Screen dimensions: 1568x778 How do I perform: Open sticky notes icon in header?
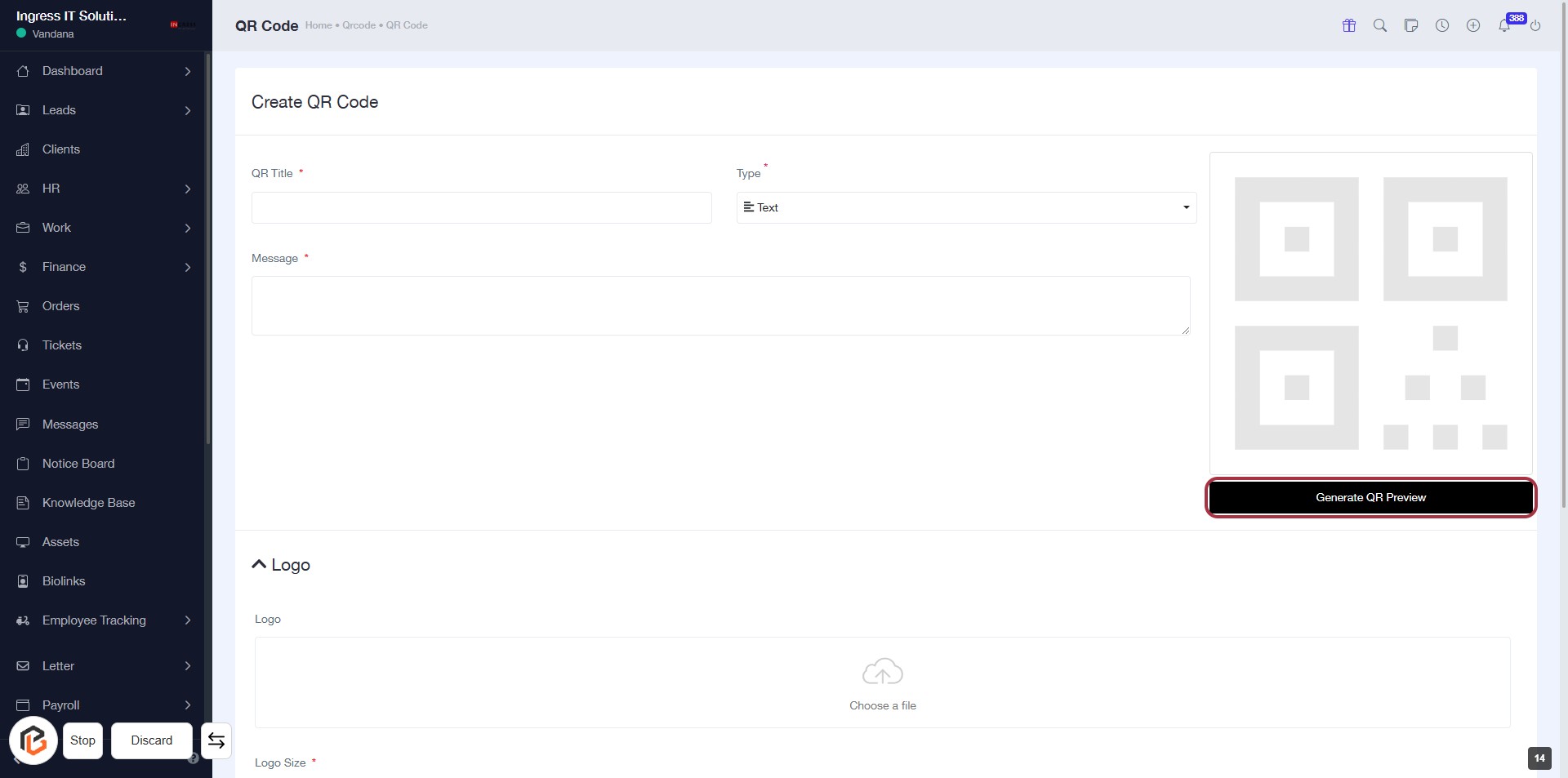coord(1411,25)
